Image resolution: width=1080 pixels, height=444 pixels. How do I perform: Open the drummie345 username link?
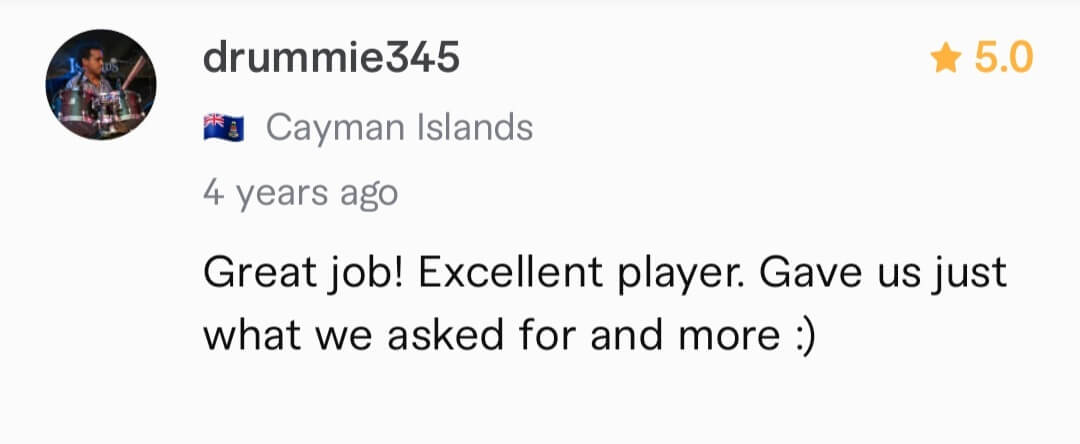point(331,59)
